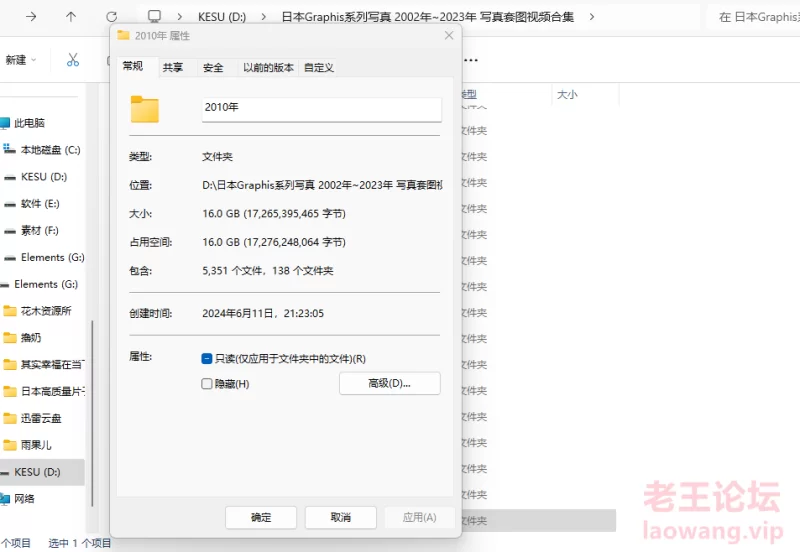Click the folder name field containing 2010年
The width and height of the screenshot is (800, 552).
click(321, 108)
